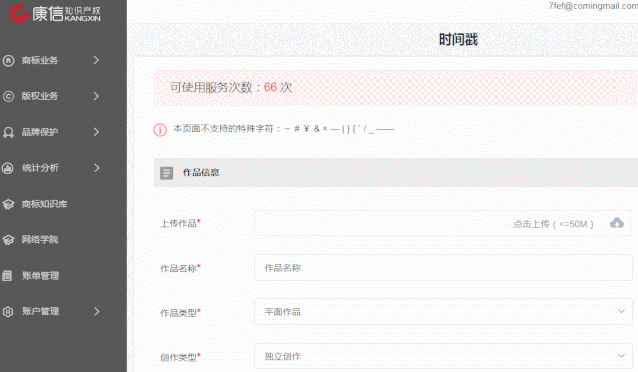Expand the 统计分析 menu arrow
This screenshot has width=638, height=372.
click(x=96, y=168)
